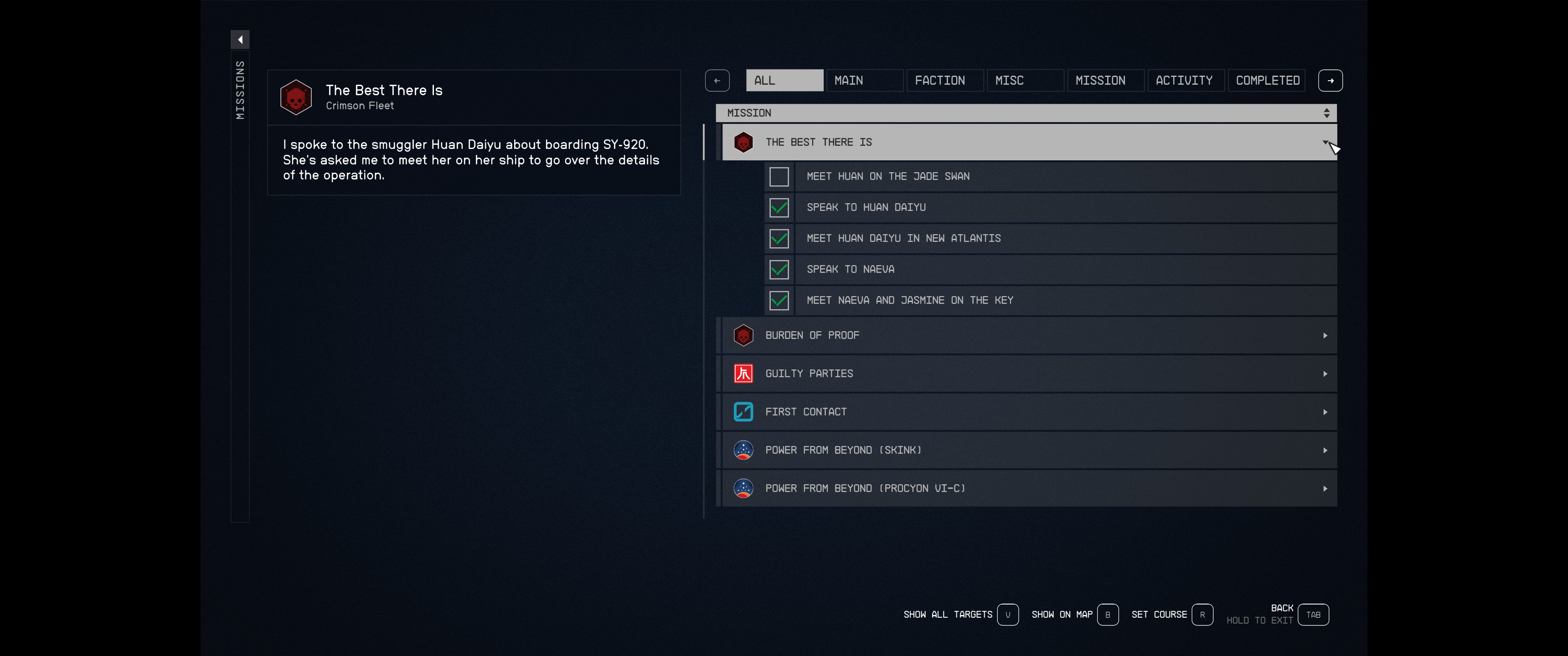1568x656 pixels.
Task: Expand the Burden of Proof mission arrow
Action: [1325, 335]
